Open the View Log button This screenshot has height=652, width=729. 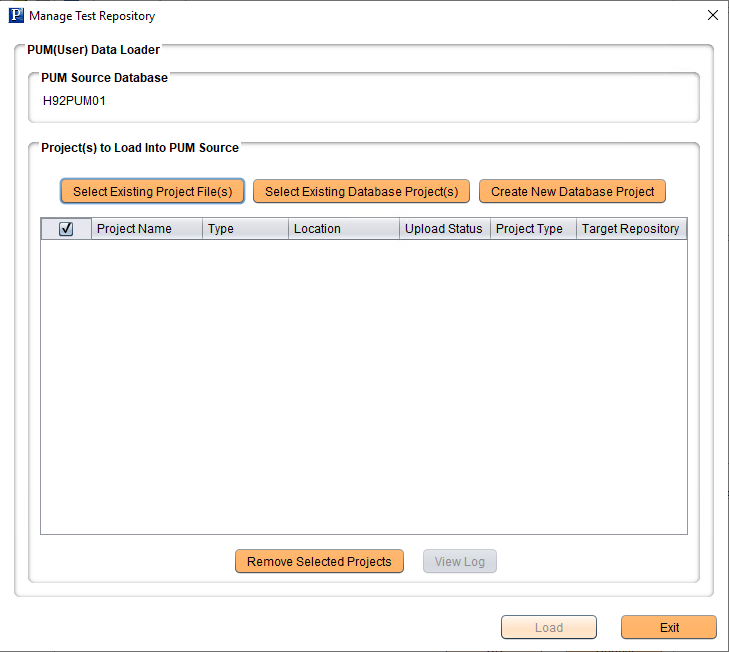(x=460, y=561)
